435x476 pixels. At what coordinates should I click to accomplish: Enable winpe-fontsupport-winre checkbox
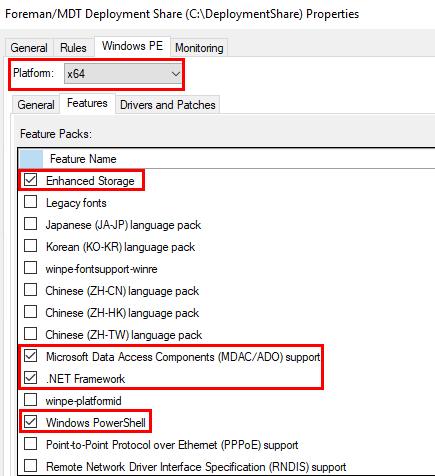(x=30, y=268)
